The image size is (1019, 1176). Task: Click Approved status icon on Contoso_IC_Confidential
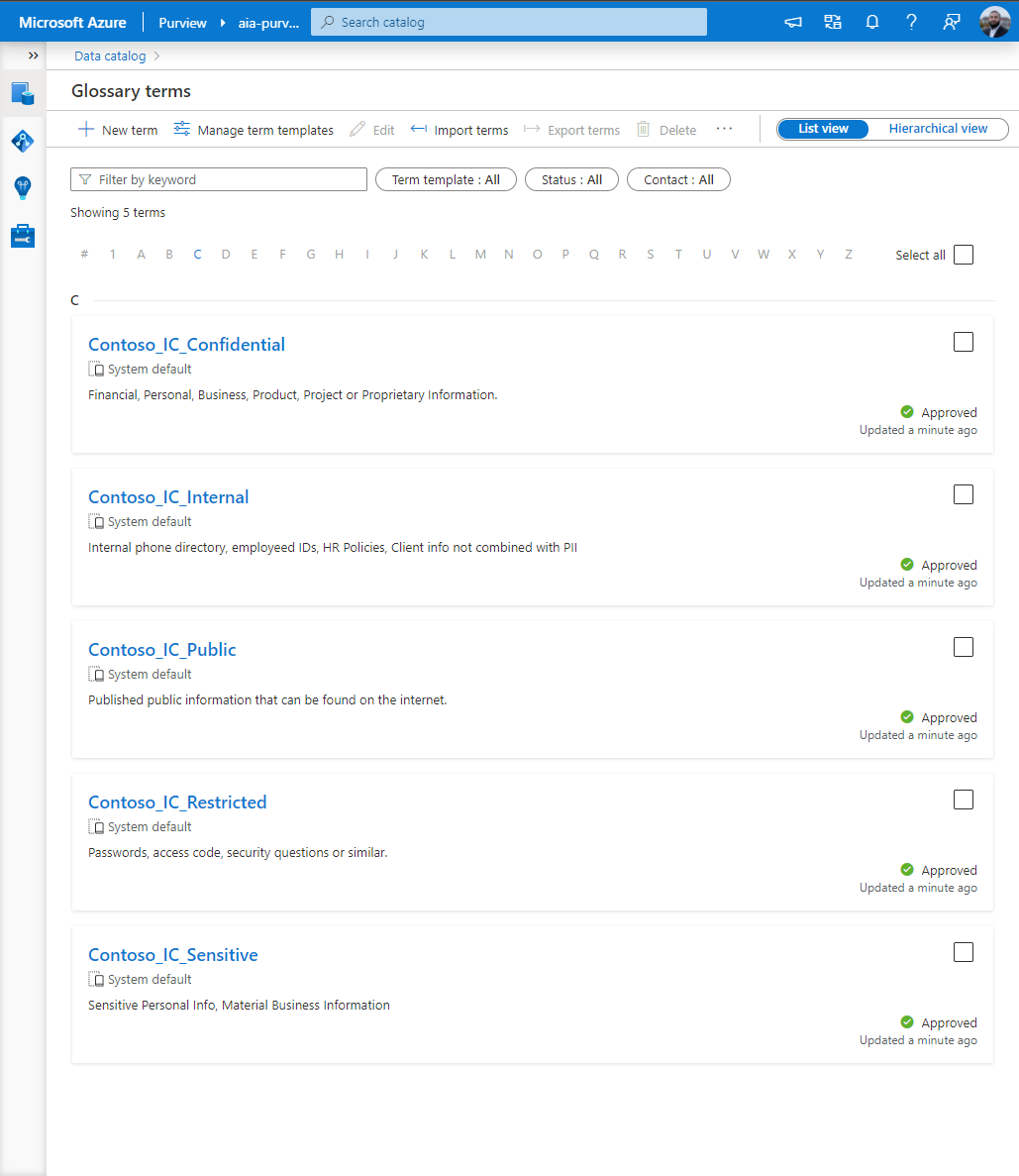907,412
